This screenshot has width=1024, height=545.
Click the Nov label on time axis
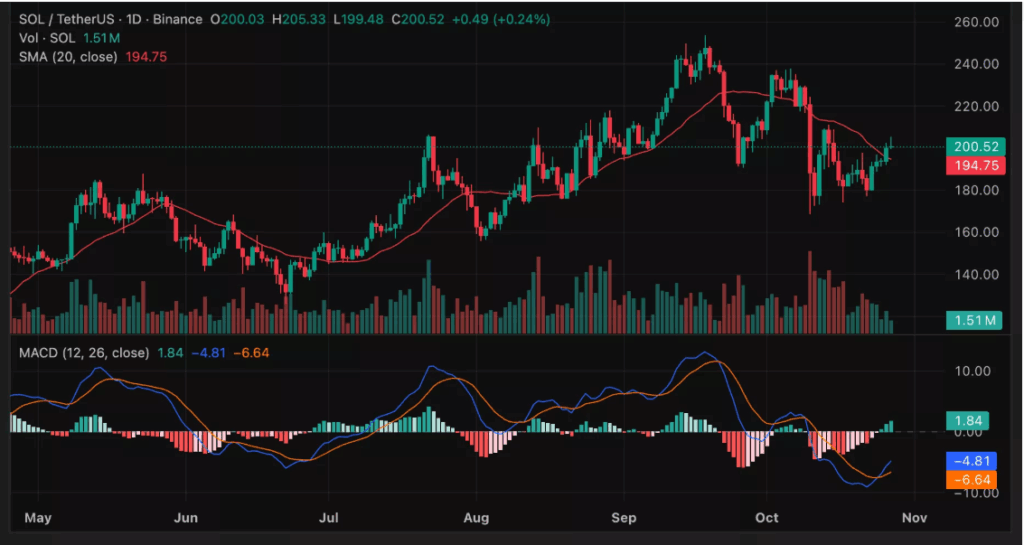tap(916, 519)
